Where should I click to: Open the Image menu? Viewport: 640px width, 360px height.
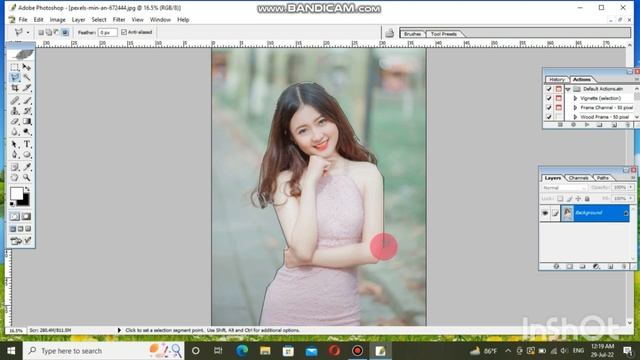[x=58, y=20]
